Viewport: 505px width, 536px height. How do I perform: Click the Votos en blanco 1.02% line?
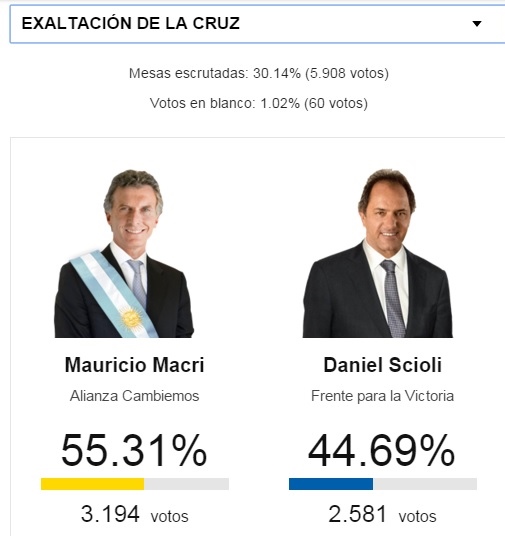coord(259,103)
